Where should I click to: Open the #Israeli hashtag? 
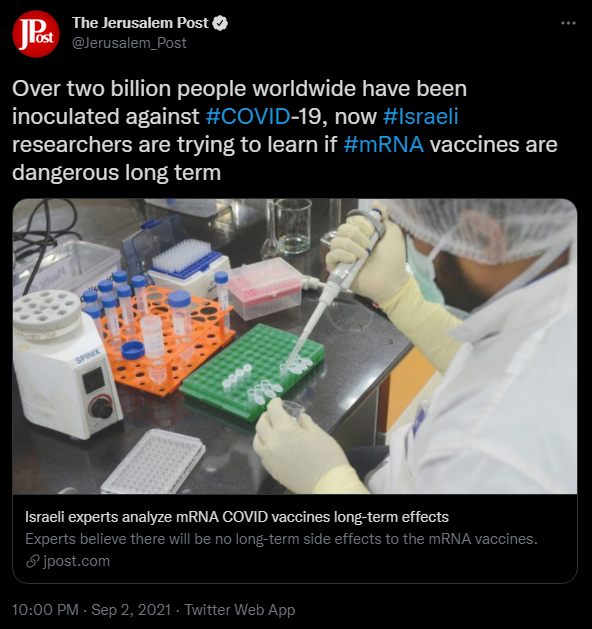coord(420,116)
